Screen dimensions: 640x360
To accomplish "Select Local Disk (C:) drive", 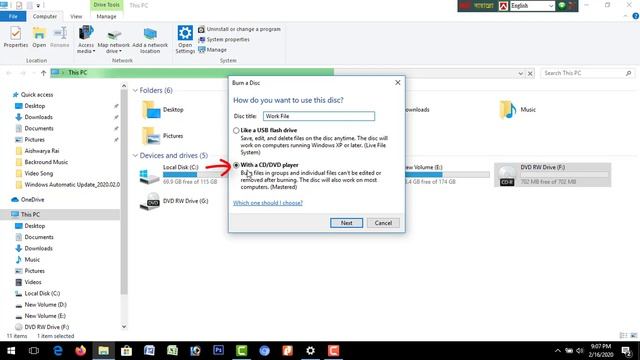I will [x=179, y=175].
